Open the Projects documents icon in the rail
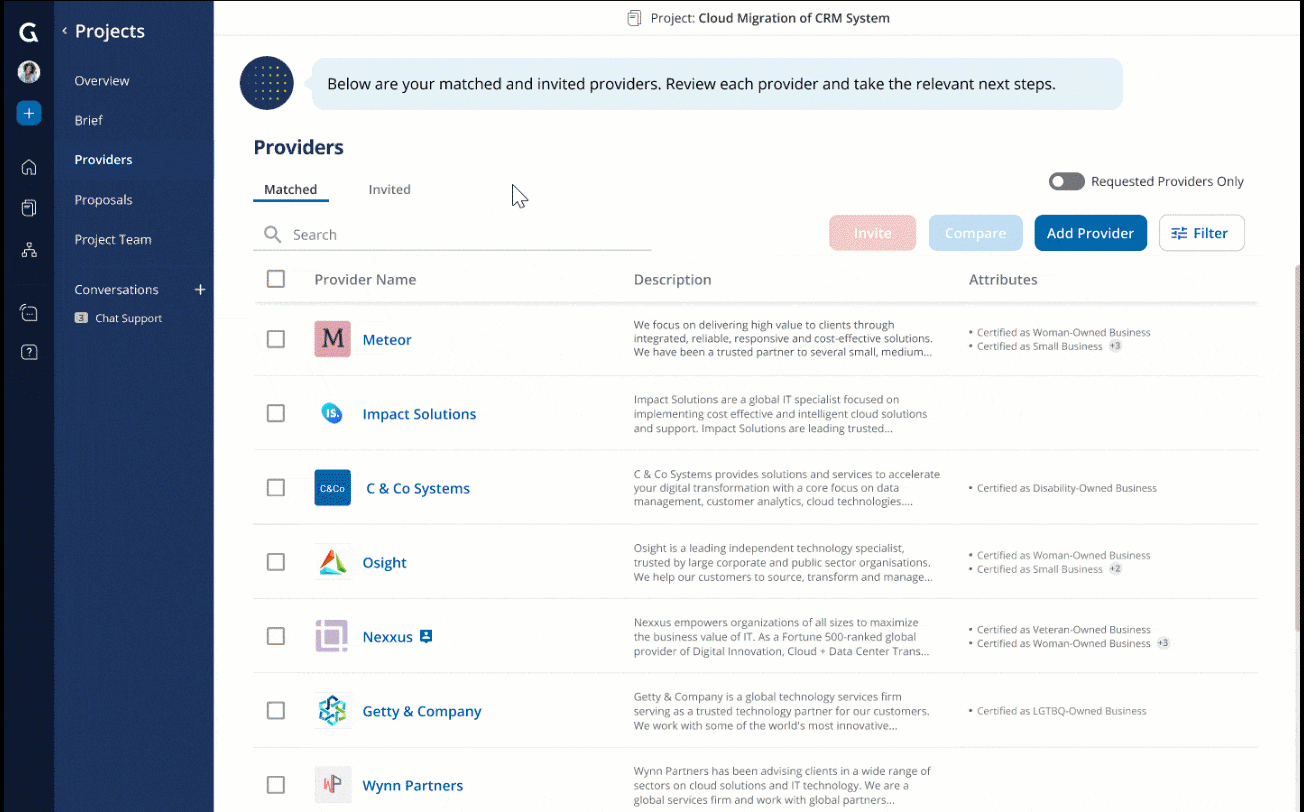 point(28,207)
